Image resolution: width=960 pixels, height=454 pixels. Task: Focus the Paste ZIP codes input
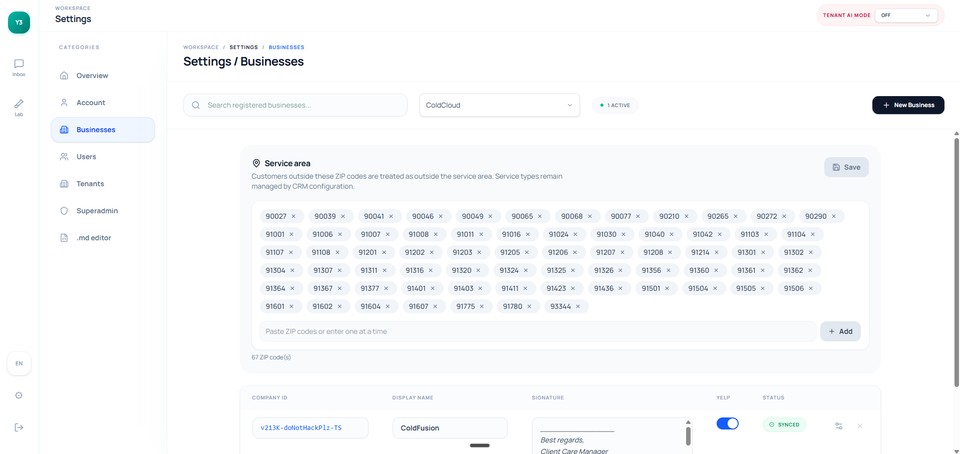[x=538, y=331]
